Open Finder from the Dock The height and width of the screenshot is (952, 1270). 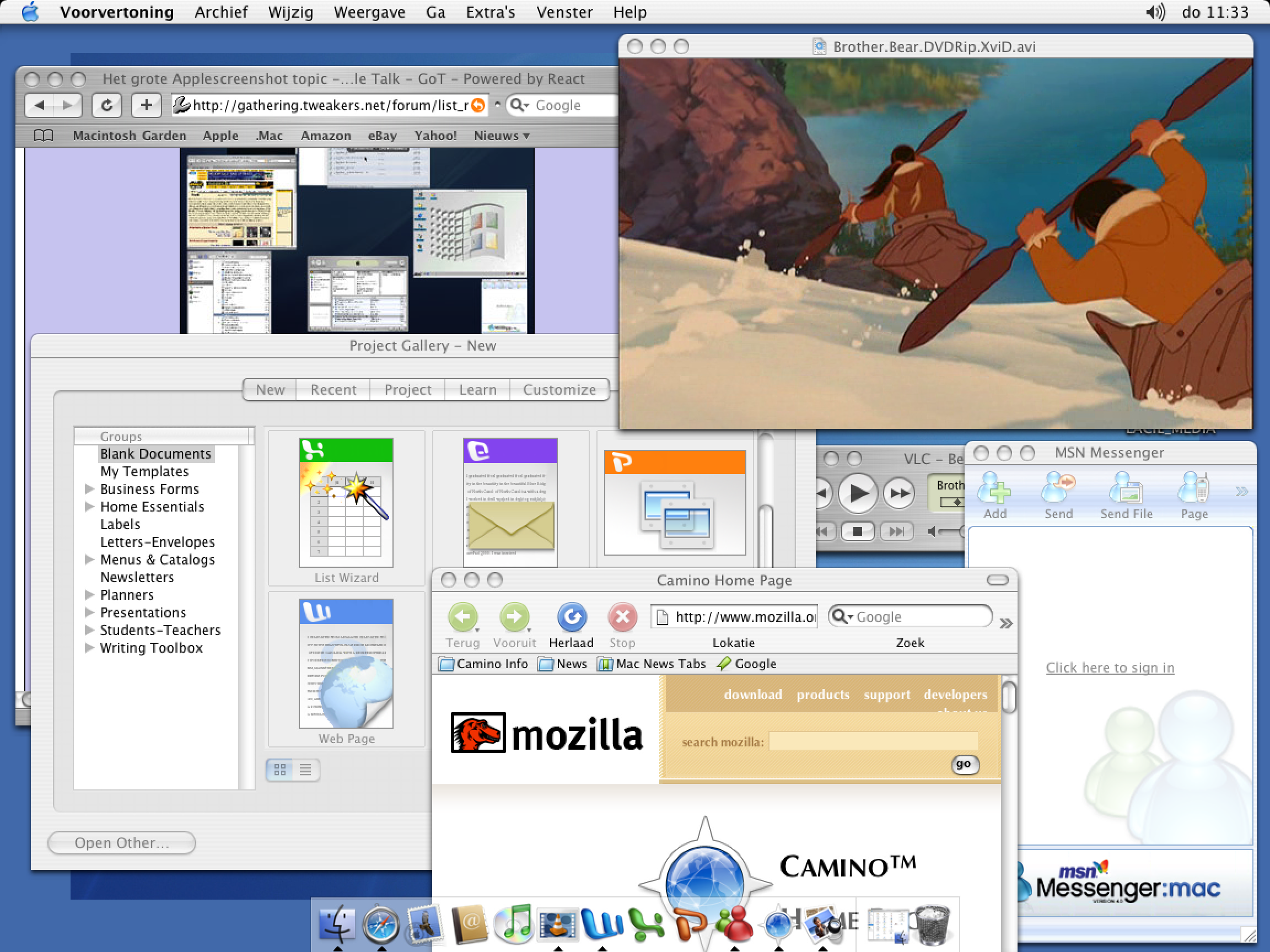(336, 923)
